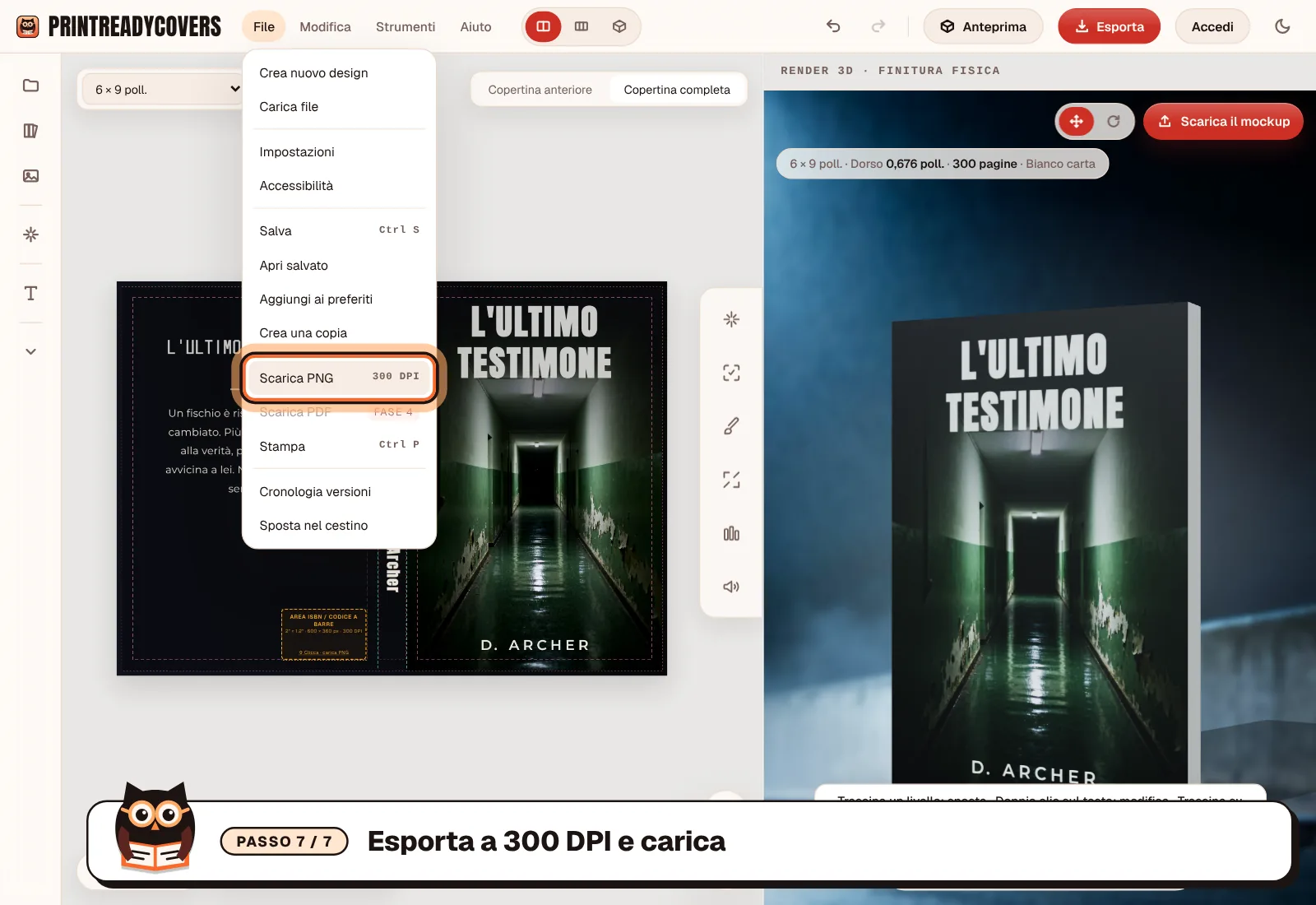Screen dimensions: 1316x905
Task: Click the AREA ISBN barcode placeholder
Action: (324, 634)
